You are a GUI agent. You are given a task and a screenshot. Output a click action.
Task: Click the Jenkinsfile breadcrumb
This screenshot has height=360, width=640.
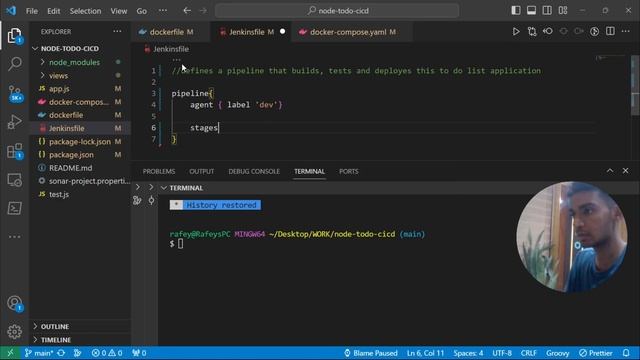point(167,49)
